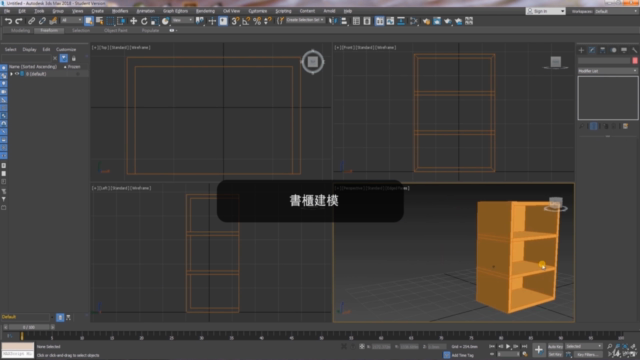640x360 pixels.
Task: Open Curve Editor icon
Action: tap(390, 21)
